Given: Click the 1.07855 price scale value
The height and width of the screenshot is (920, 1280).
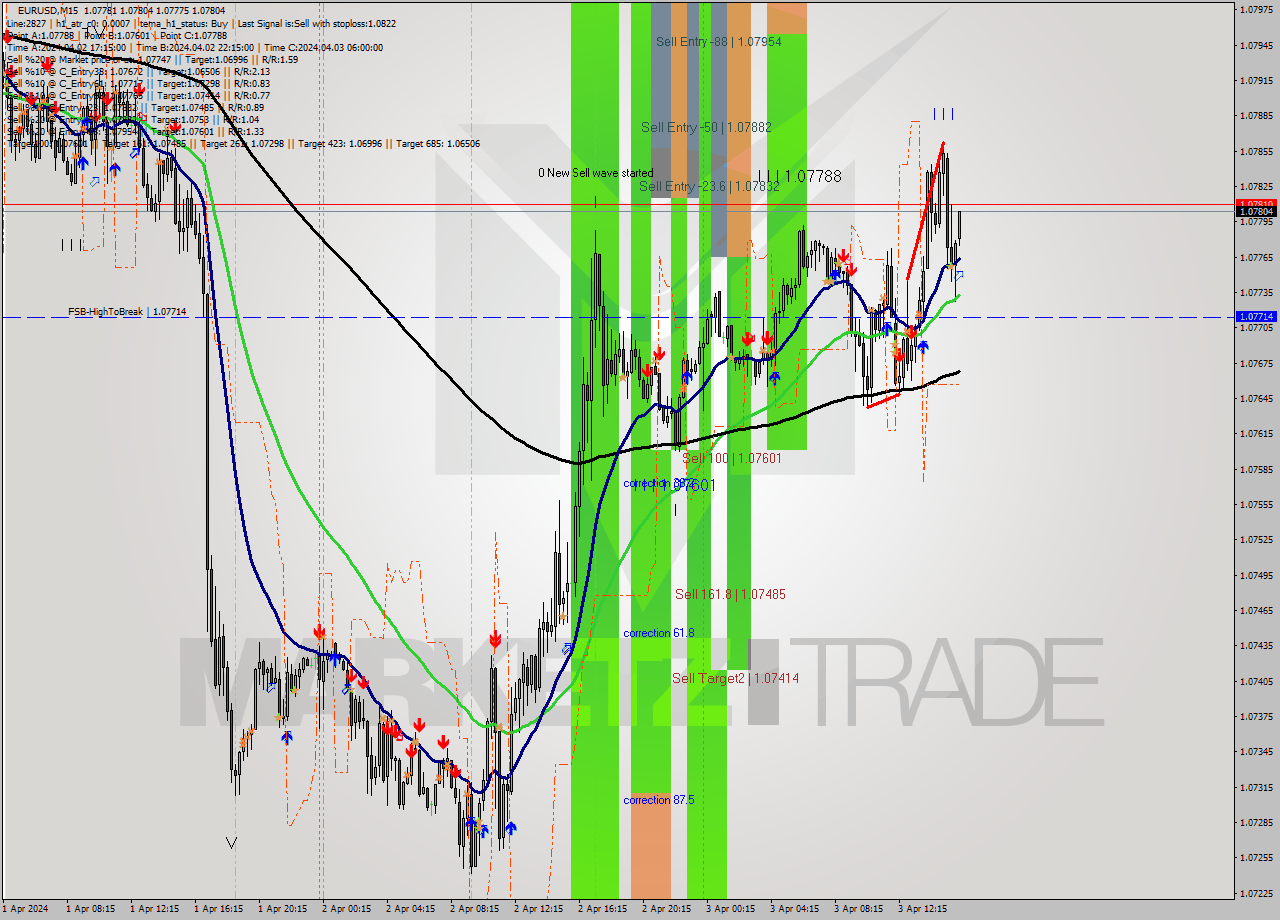Looking at the screenshot, I should [x=1256, y=151].
